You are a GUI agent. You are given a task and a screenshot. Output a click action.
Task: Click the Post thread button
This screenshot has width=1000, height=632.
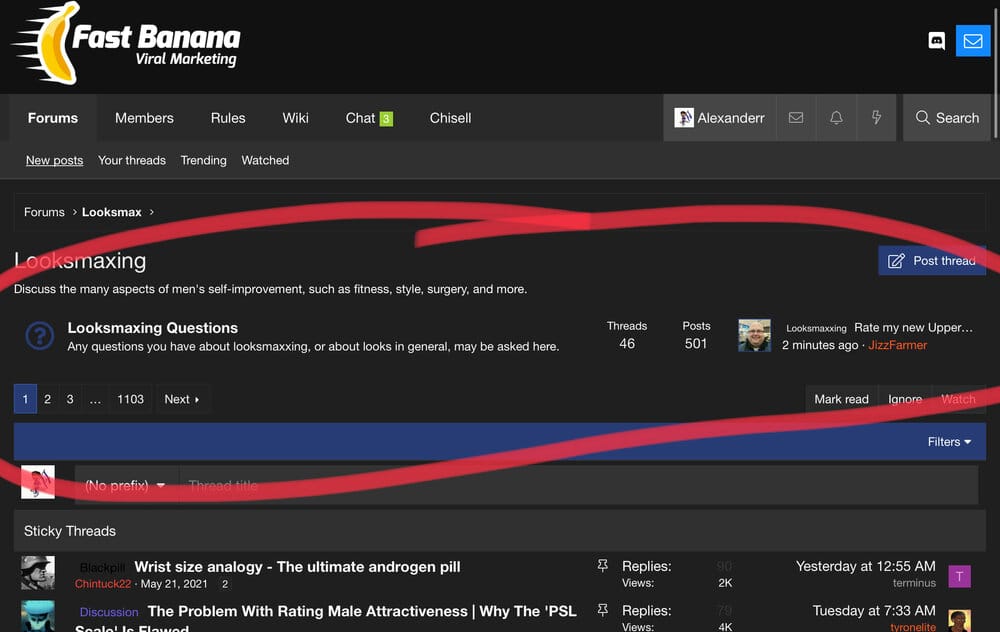click(931, 261)
